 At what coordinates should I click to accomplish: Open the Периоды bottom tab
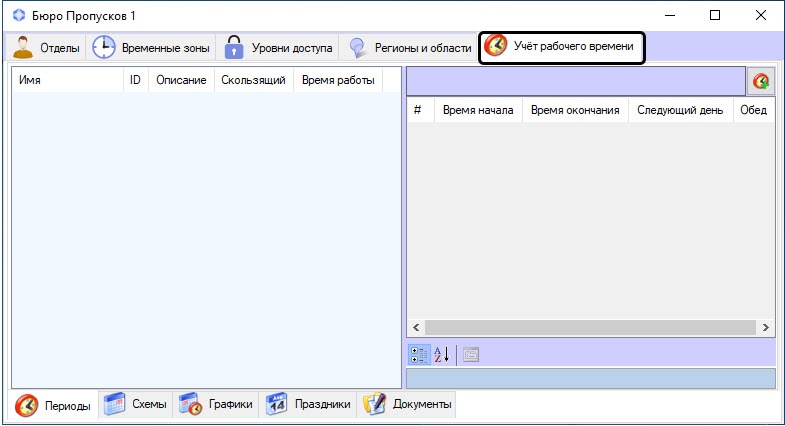pyautogui.click(x=54, y=405)
